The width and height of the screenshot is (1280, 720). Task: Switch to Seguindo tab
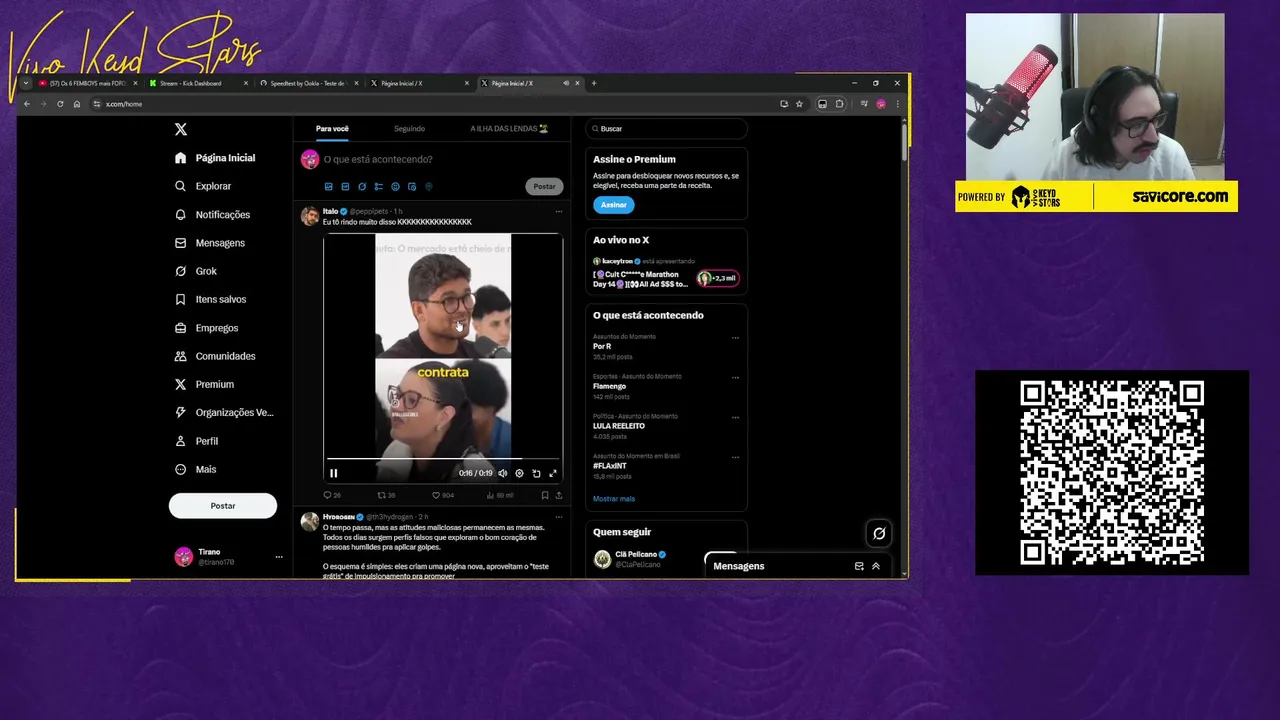409,129
